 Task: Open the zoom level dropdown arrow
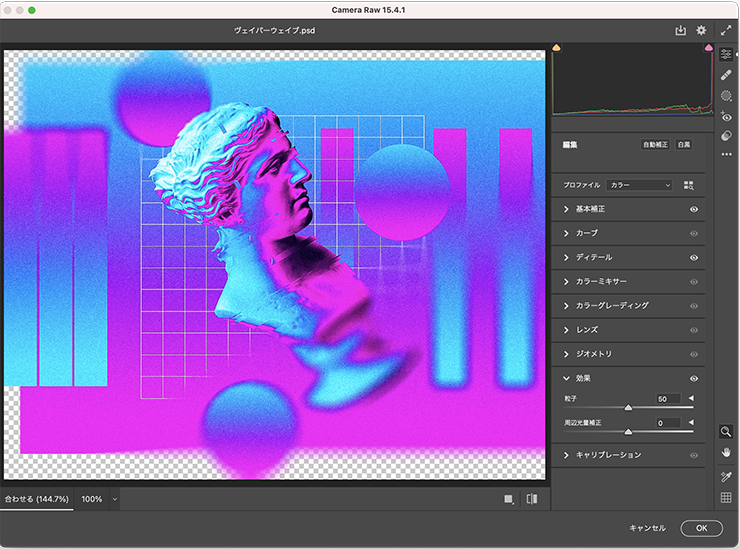coord(114,499)
